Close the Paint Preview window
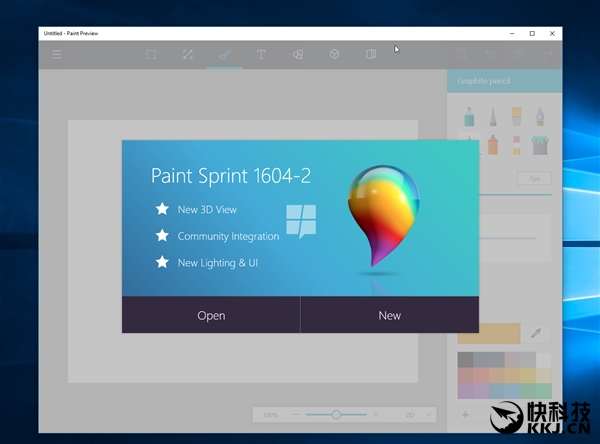Screen dimensions: 600x444 point(552,33)
